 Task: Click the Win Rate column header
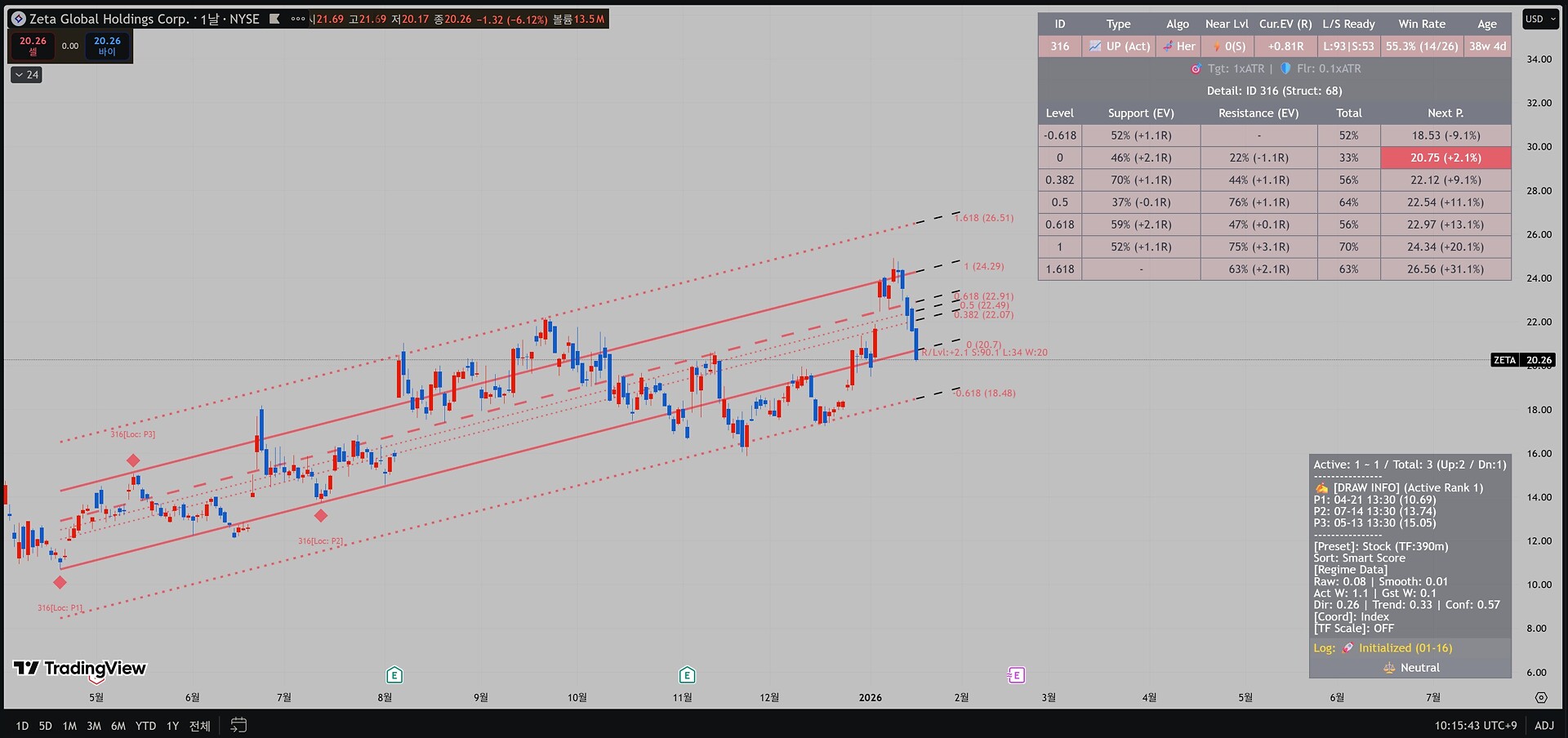(1422, 24)
